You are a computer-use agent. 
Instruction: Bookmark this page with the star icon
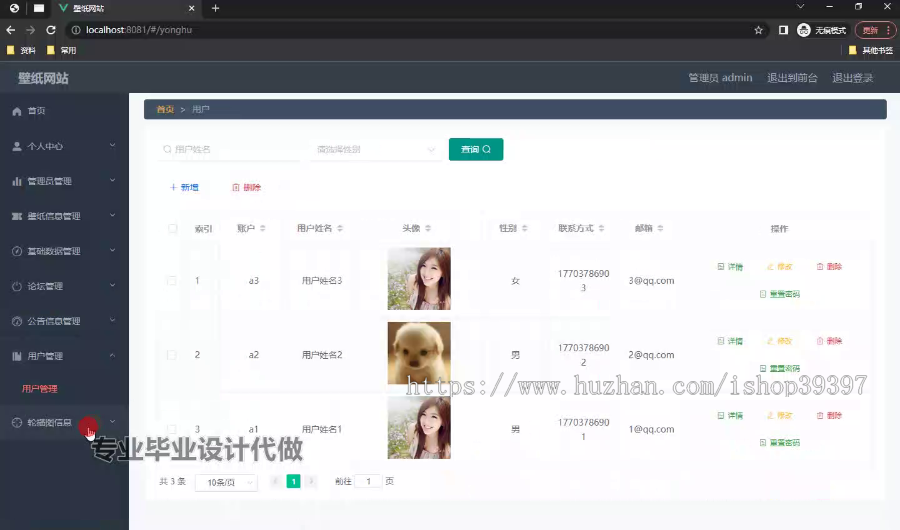758,30
